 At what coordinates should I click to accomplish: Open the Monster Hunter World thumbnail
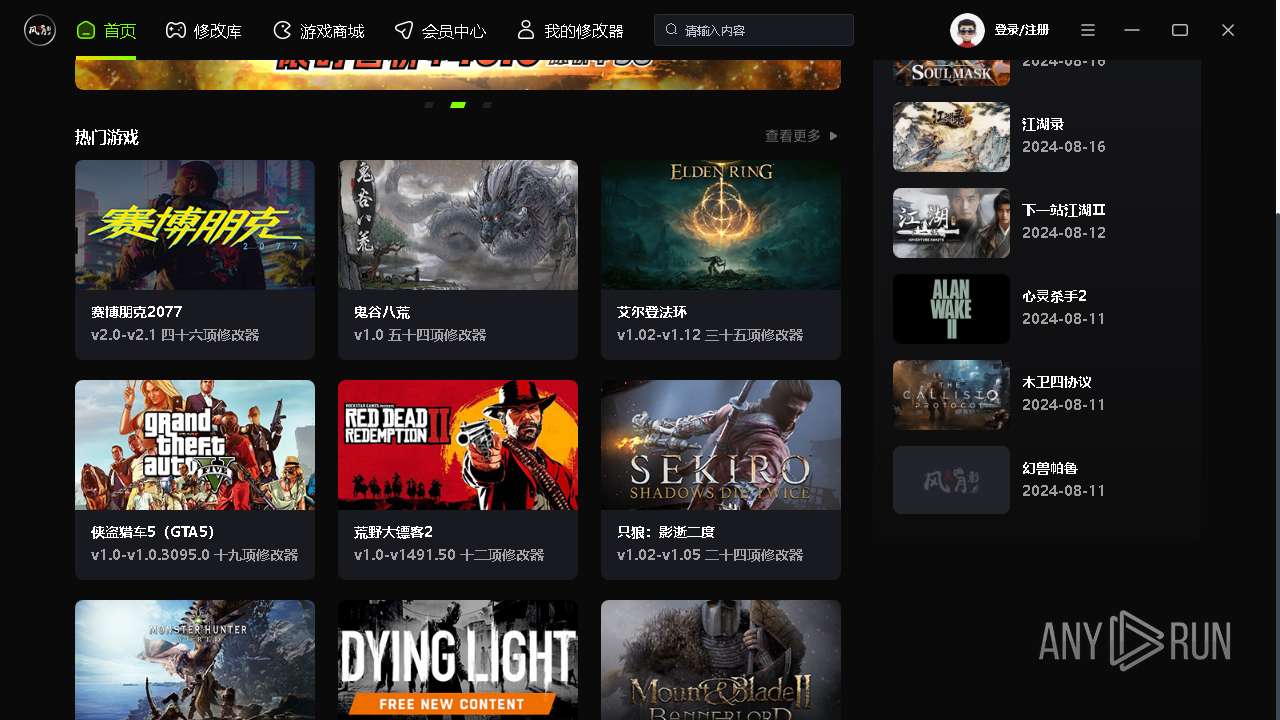click(x=195, y=660)
